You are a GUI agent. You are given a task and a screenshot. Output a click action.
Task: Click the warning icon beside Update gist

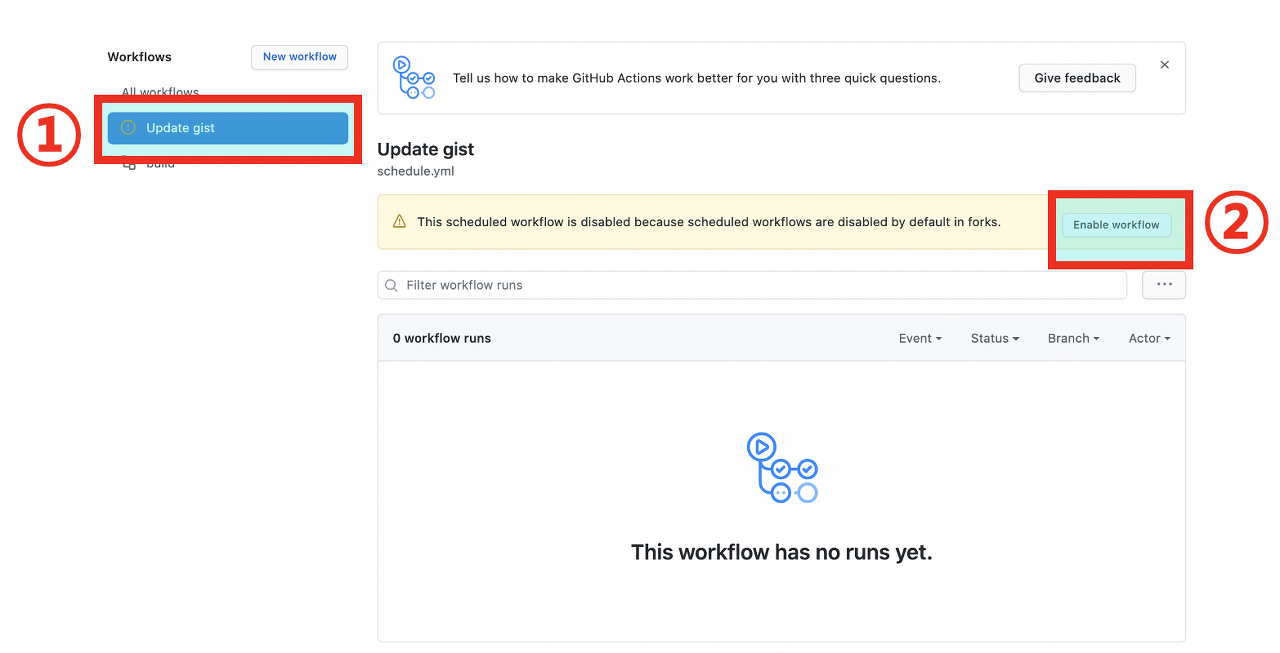point(128,128)
